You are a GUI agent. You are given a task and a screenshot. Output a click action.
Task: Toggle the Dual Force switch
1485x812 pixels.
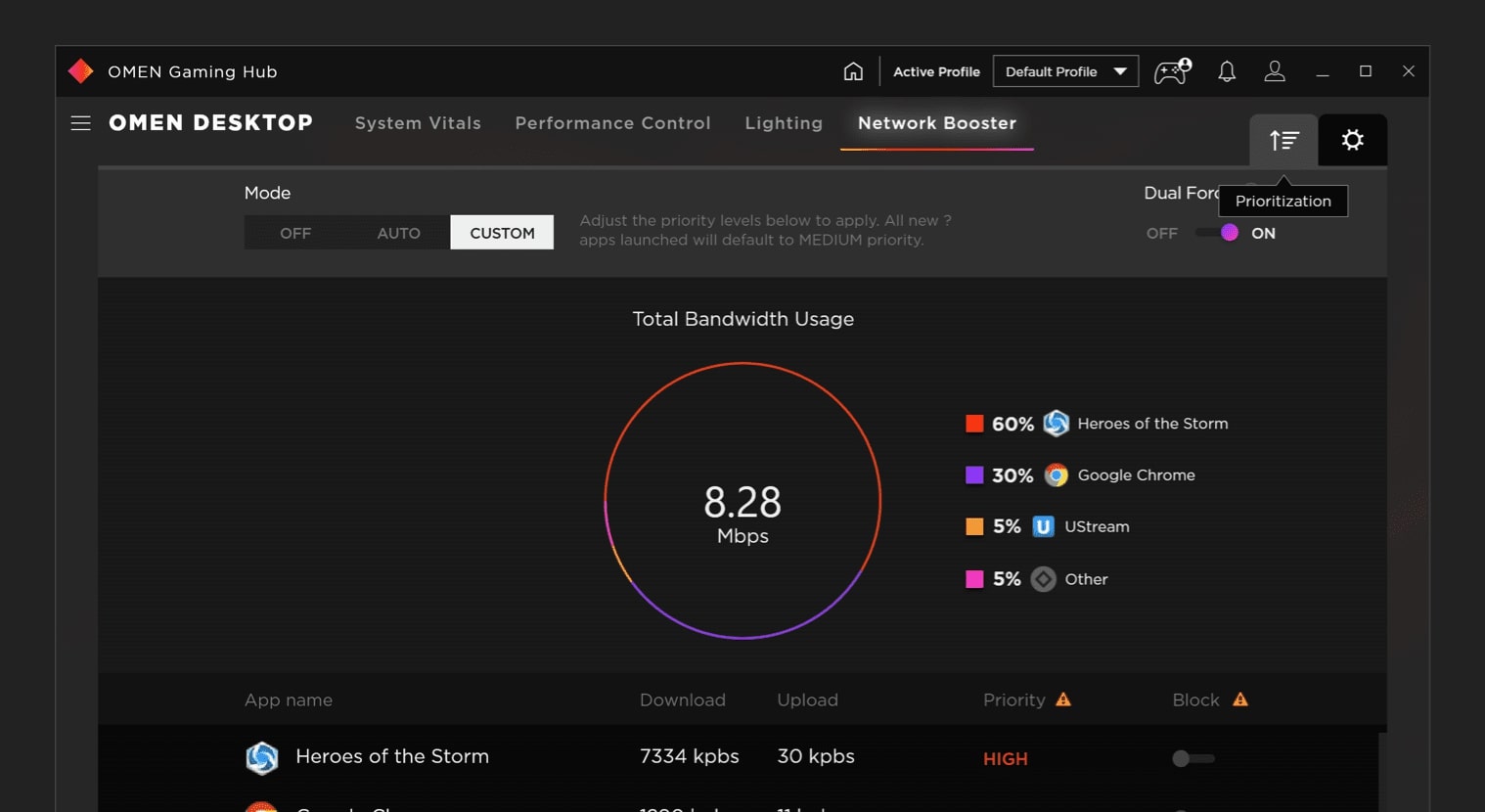1218,233
